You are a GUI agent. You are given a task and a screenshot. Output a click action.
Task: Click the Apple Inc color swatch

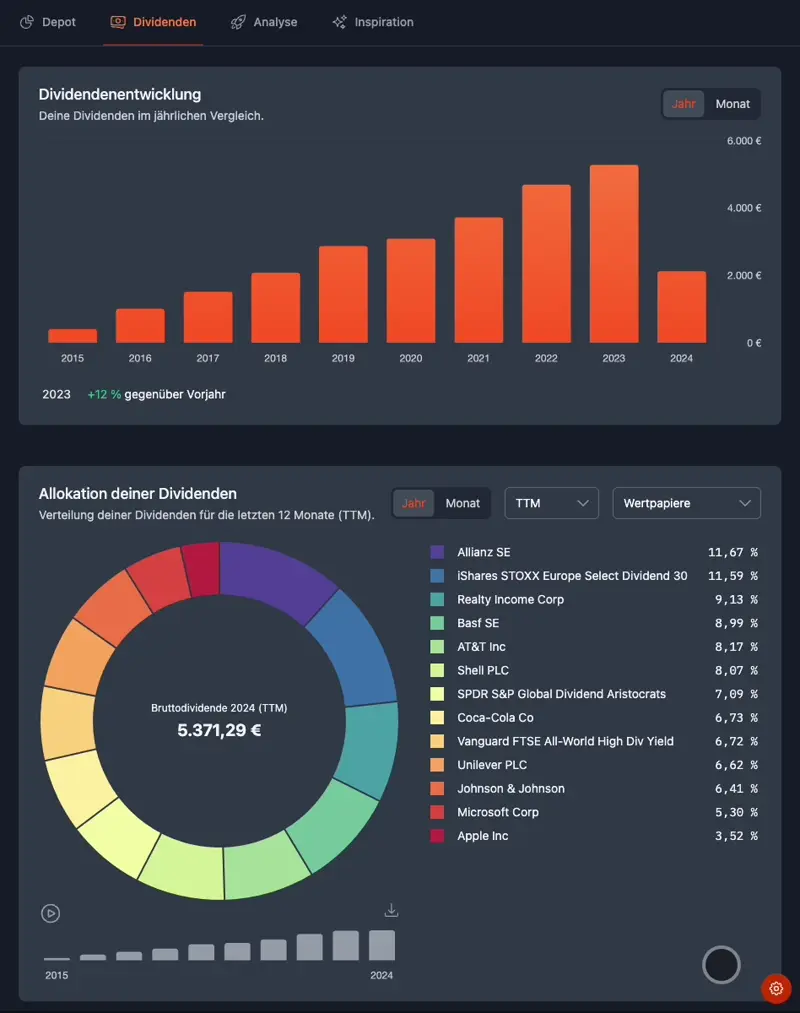coord(437,836)
